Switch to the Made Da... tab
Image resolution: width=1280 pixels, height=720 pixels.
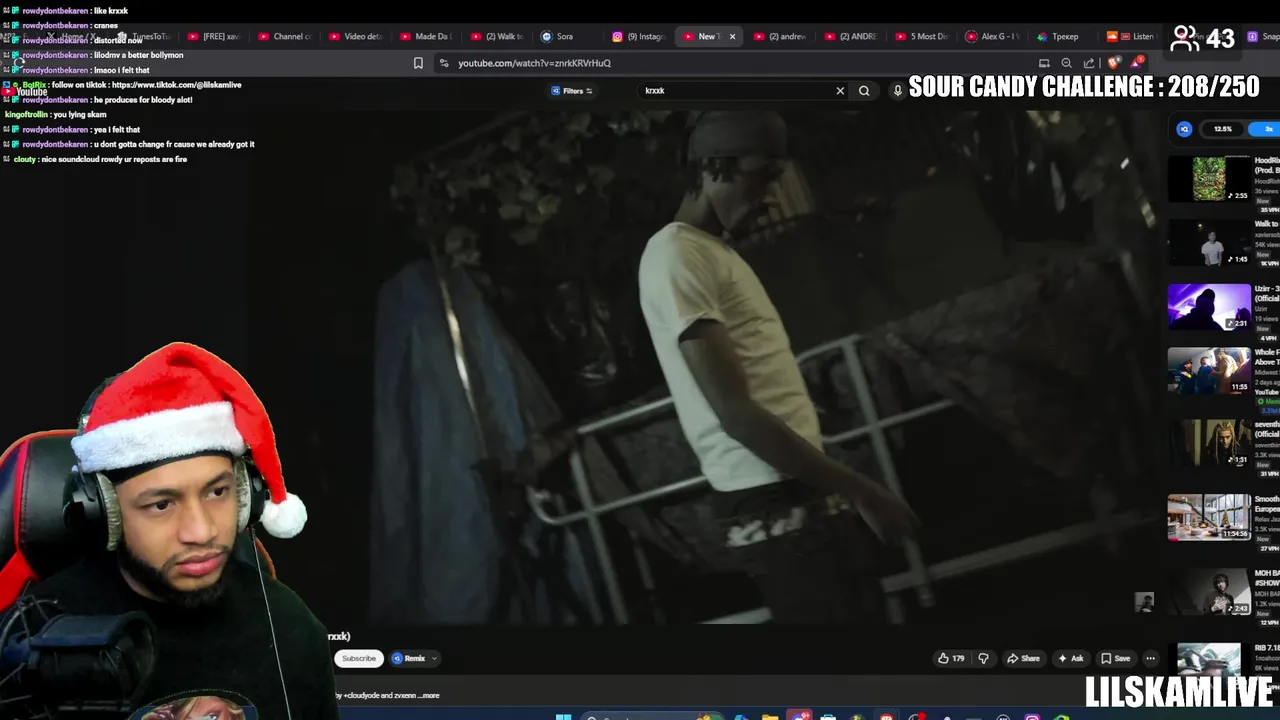[425, 37]
